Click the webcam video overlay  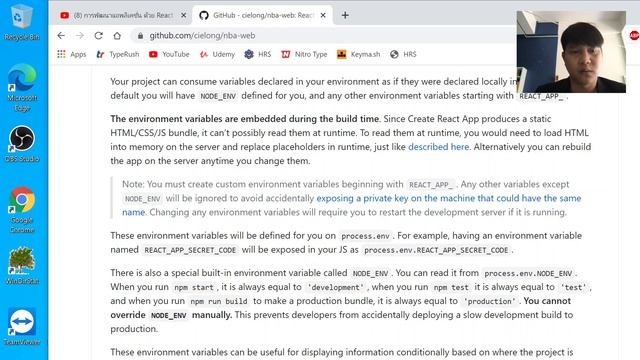click(571, 52)
